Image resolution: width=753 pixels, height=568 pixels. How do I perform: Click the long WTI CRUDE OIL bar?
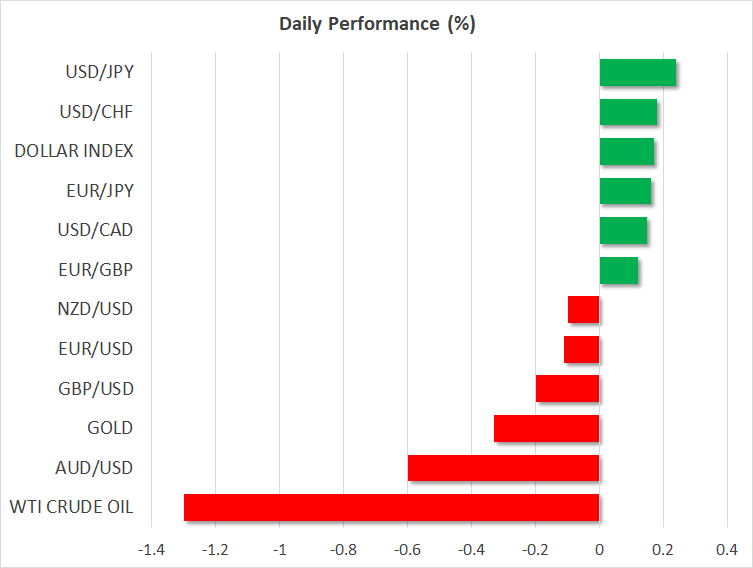coord(391,507)
